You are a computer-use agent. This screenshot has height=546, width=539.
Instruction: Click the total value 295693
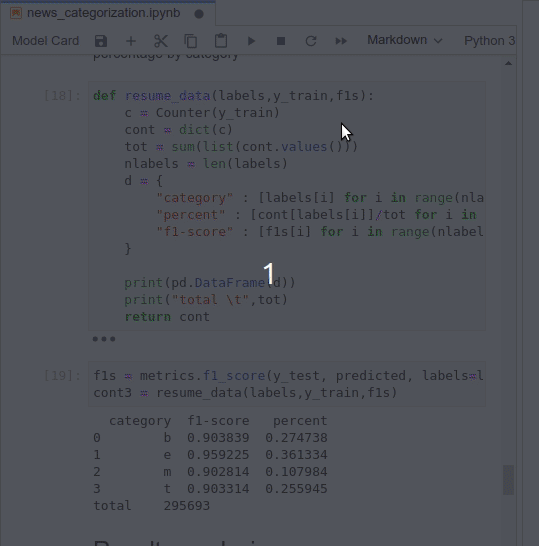187,506
